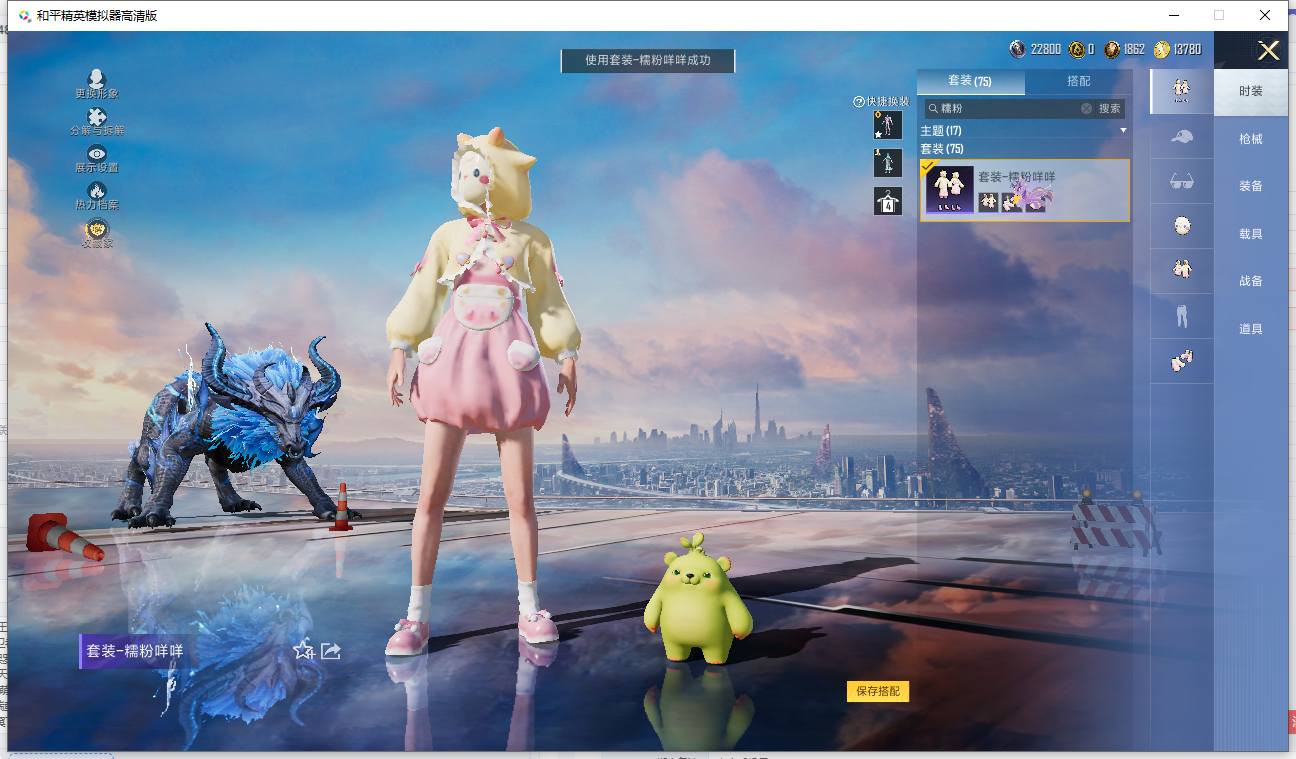This screenshot has width=1296, height=759.
Task: Click the favorite star icon beside outfit name
Action: [303, 650]
